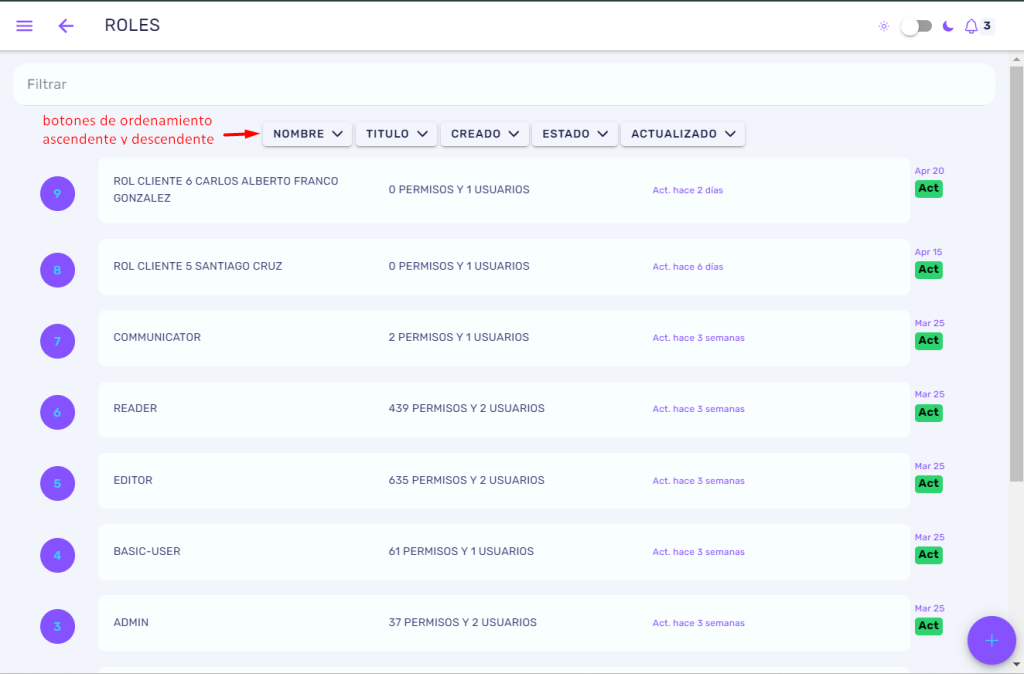Click Act status badge for Apr 20 role
The height and width of the screenshot is (674, 1024).
pyautogui.click(x=929, y=189)
